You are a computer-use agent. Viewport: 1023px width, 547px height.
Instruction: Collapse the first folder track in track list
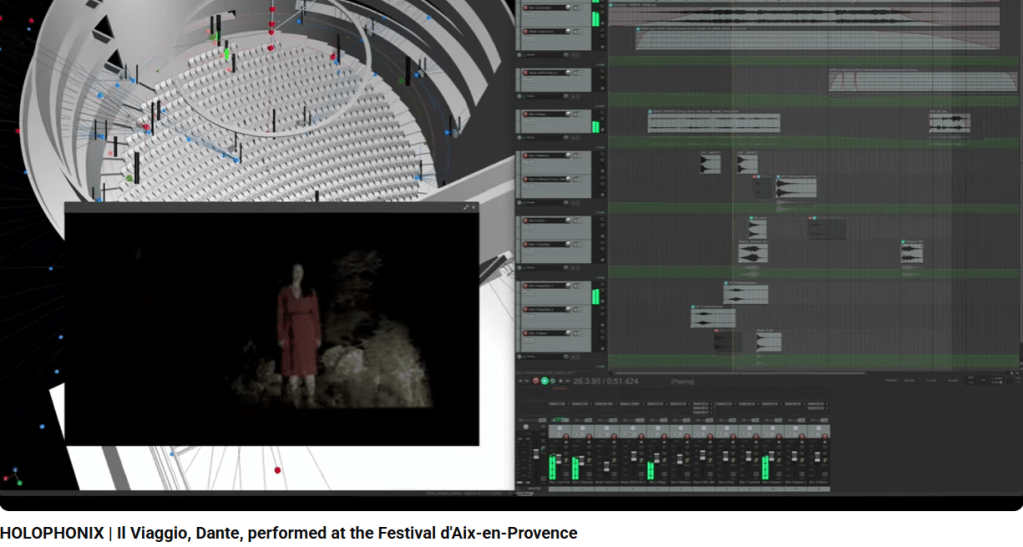tap(521, 54)
